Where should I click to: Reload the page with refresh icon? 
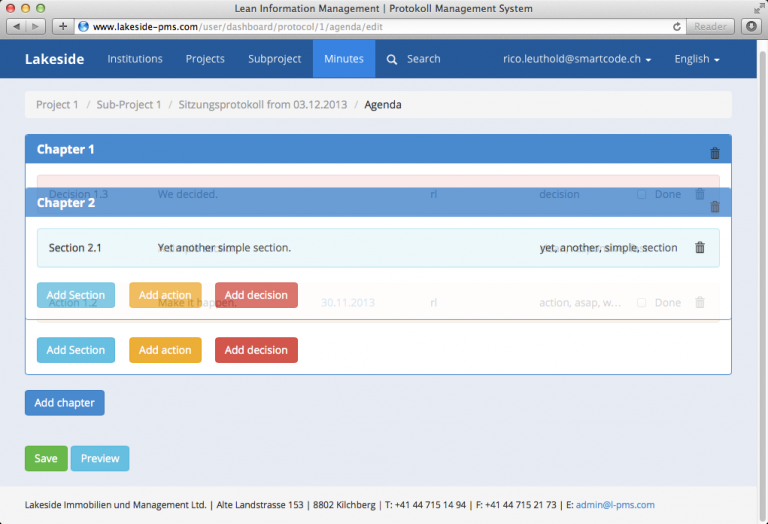[676, 26]
